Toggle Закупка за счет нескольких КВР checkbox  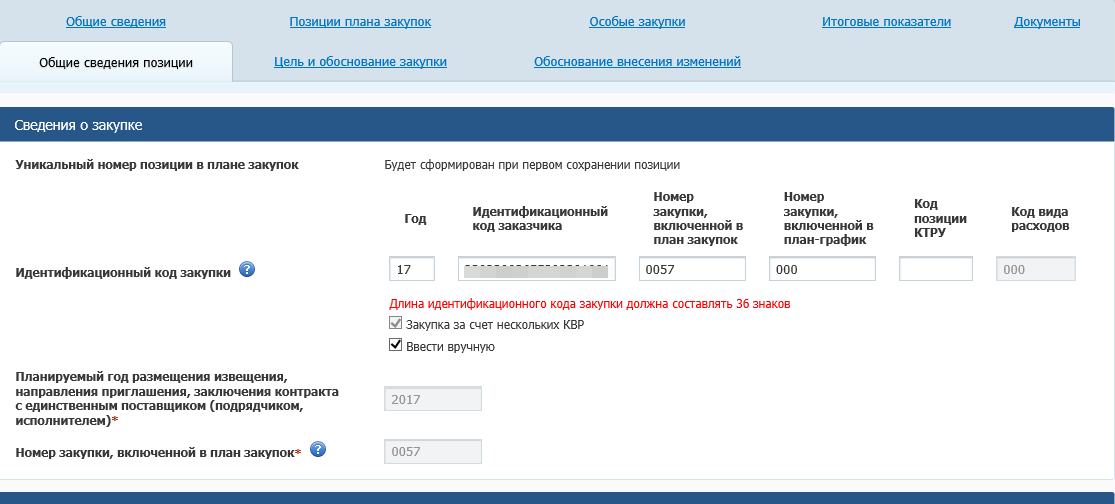[395, 325]
